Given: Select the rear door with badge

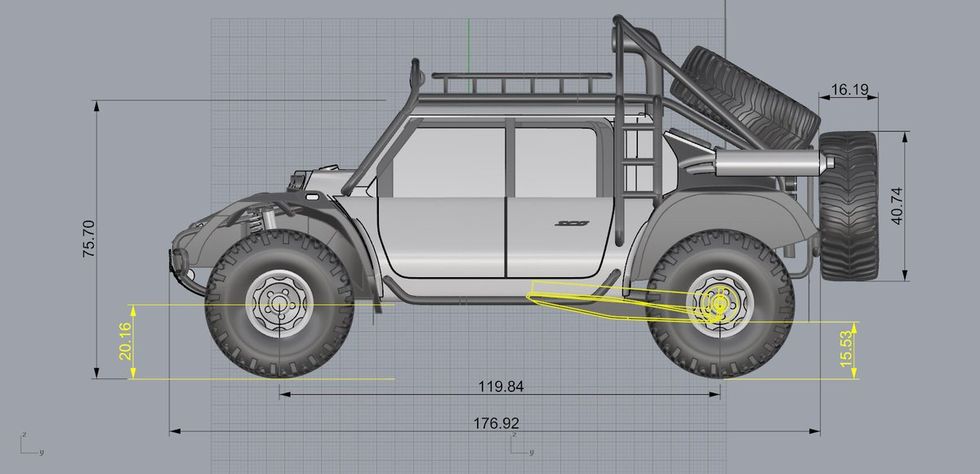Looking at the screenshot, I should pyautogui.click(x=560, y=237).
